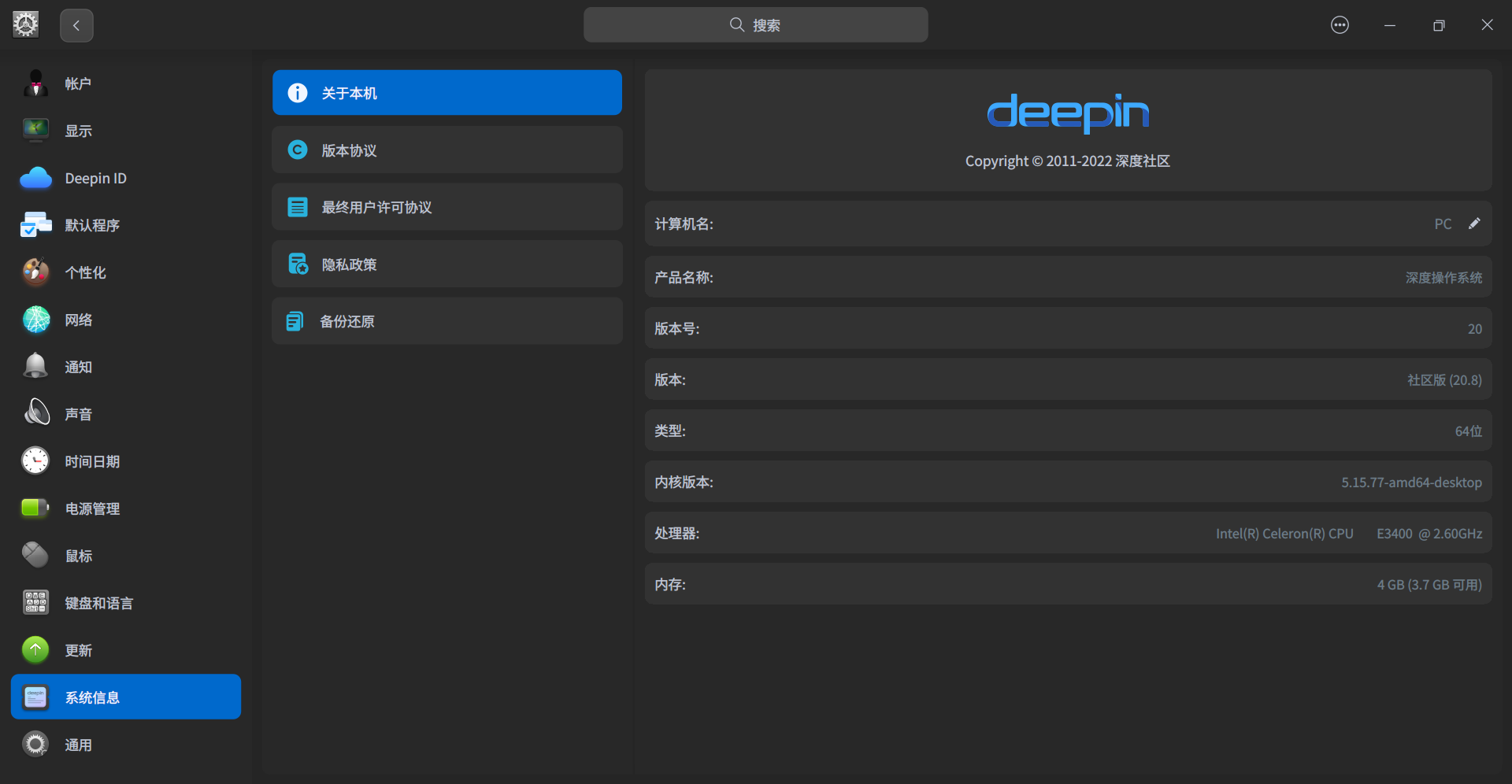The image size is (1512, 784).
Task: Open the 关于本机 page
Action: coord(447,93)
